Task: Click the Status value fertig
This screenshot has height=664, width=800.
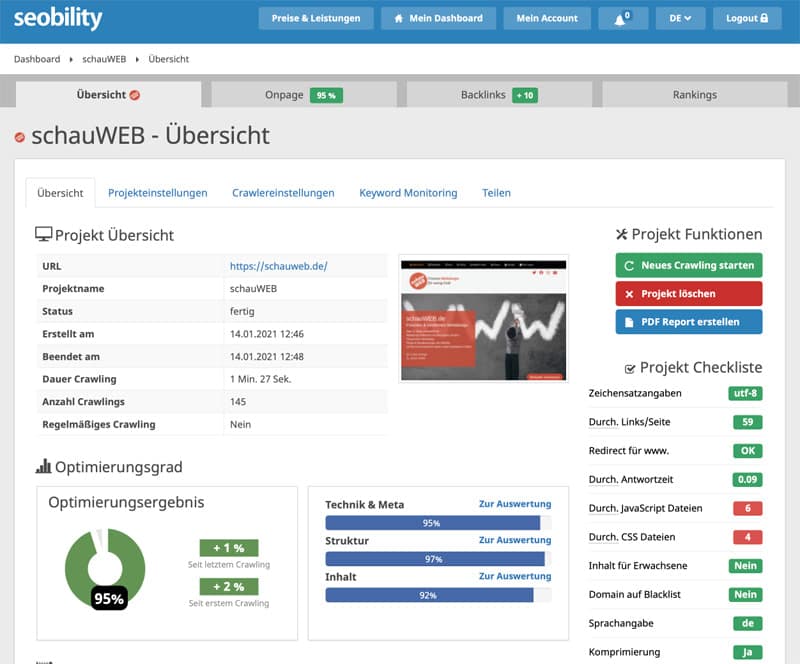Action: (x=242, y=311)
